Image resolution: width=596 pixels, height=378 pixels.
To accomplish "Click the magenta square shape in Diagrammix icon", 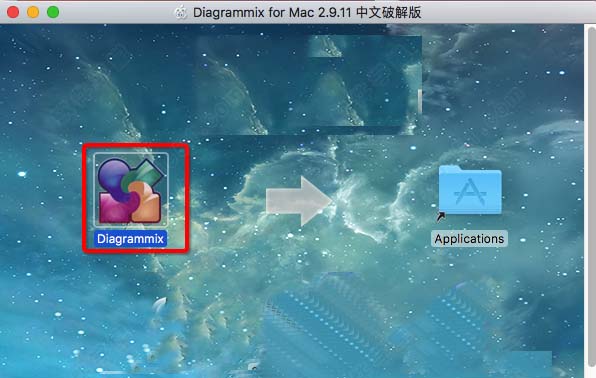I will pyautogui.click(x=113, y=208).
